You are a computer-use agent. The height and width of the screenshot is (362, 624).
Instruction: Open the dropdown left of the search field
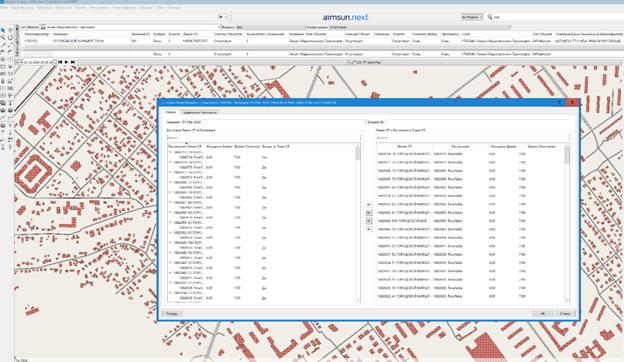(472, 17)
